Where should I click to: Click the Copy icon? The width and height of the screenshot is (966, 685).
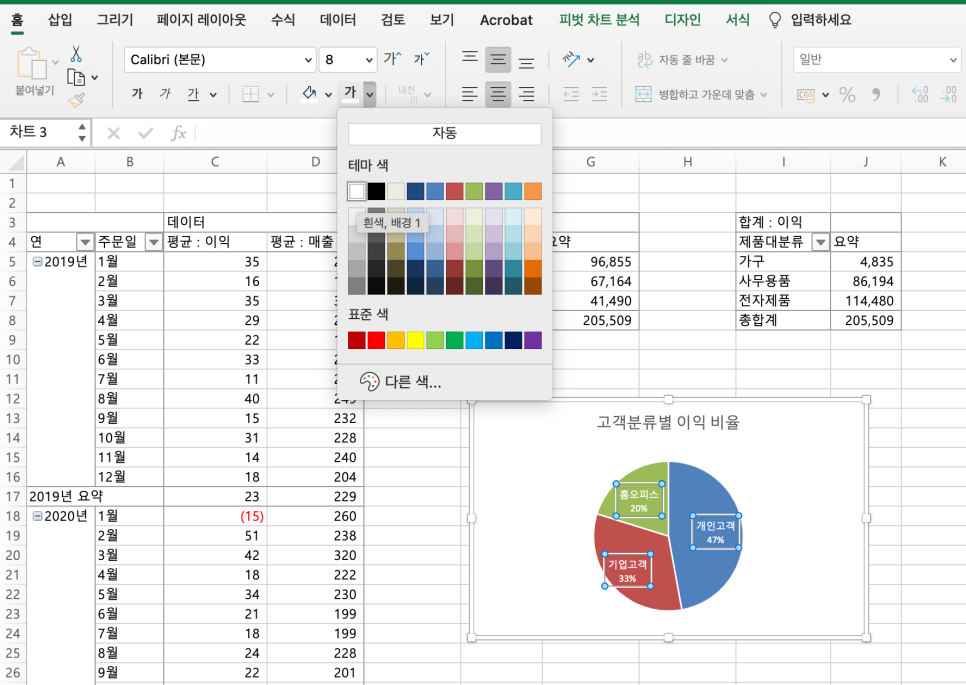pos(76,78)
